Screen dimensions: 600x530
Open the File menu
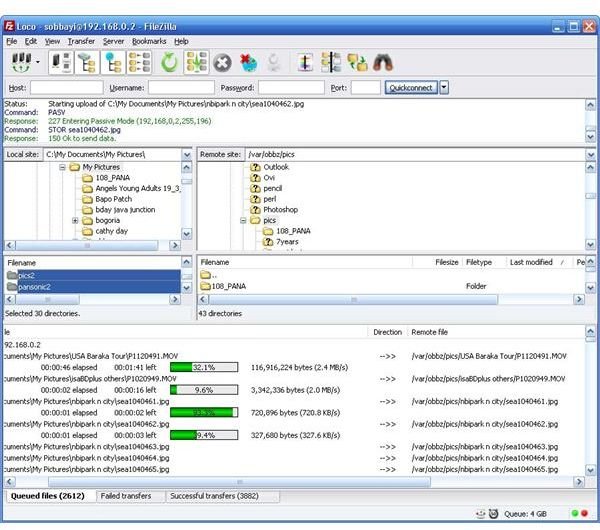click(11, 41)
